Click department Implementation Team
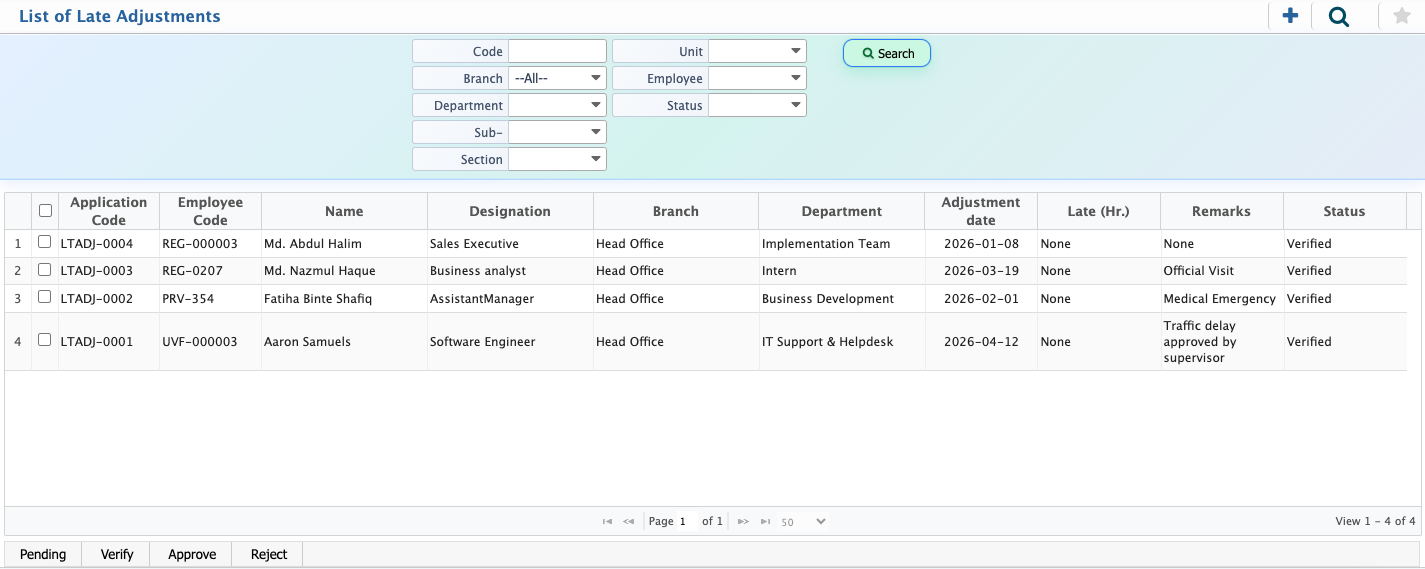The width and height of the screenshot is (1425, 569). [x=826, y=244]
